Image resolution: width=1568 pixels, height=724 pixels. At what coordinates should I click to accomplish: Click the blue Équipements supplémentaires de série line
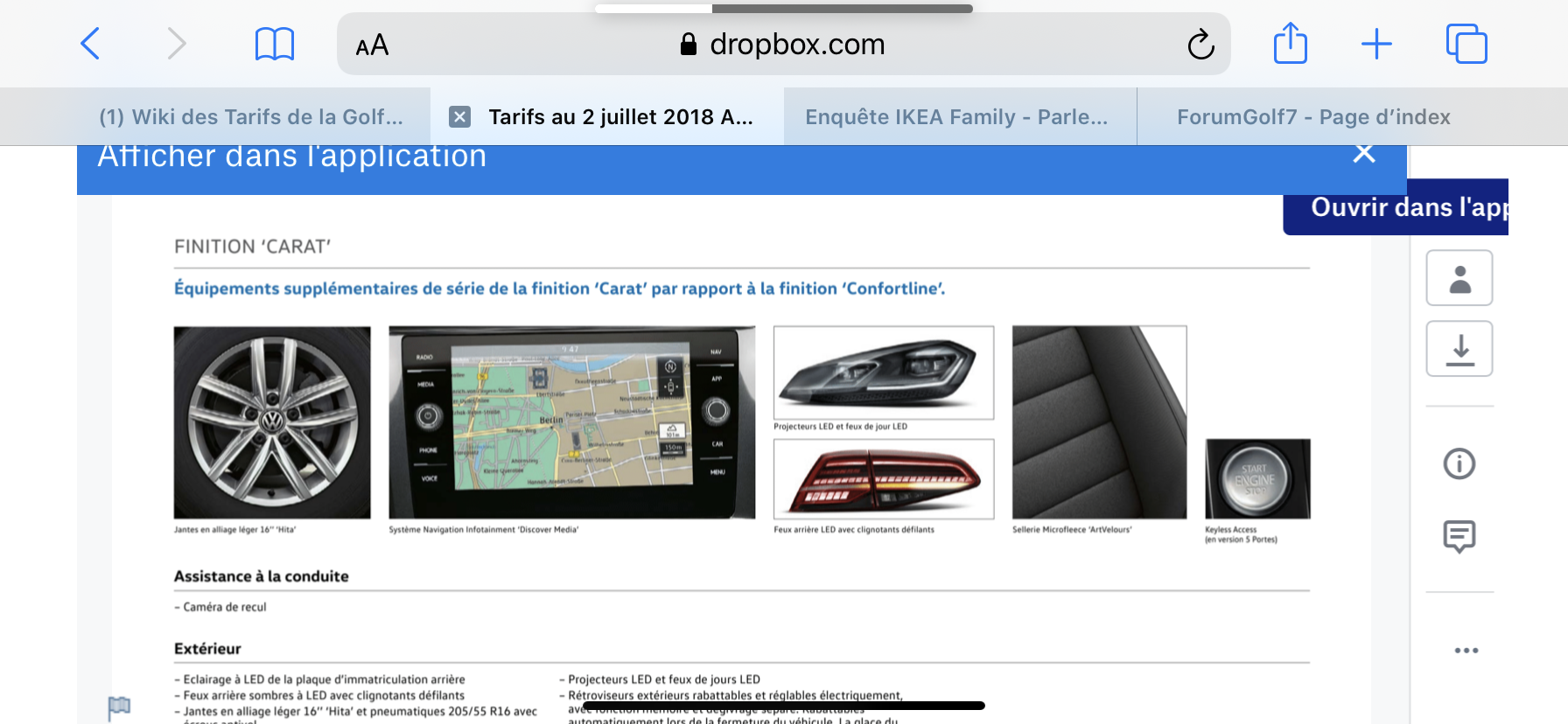click(x=560, y=289)
